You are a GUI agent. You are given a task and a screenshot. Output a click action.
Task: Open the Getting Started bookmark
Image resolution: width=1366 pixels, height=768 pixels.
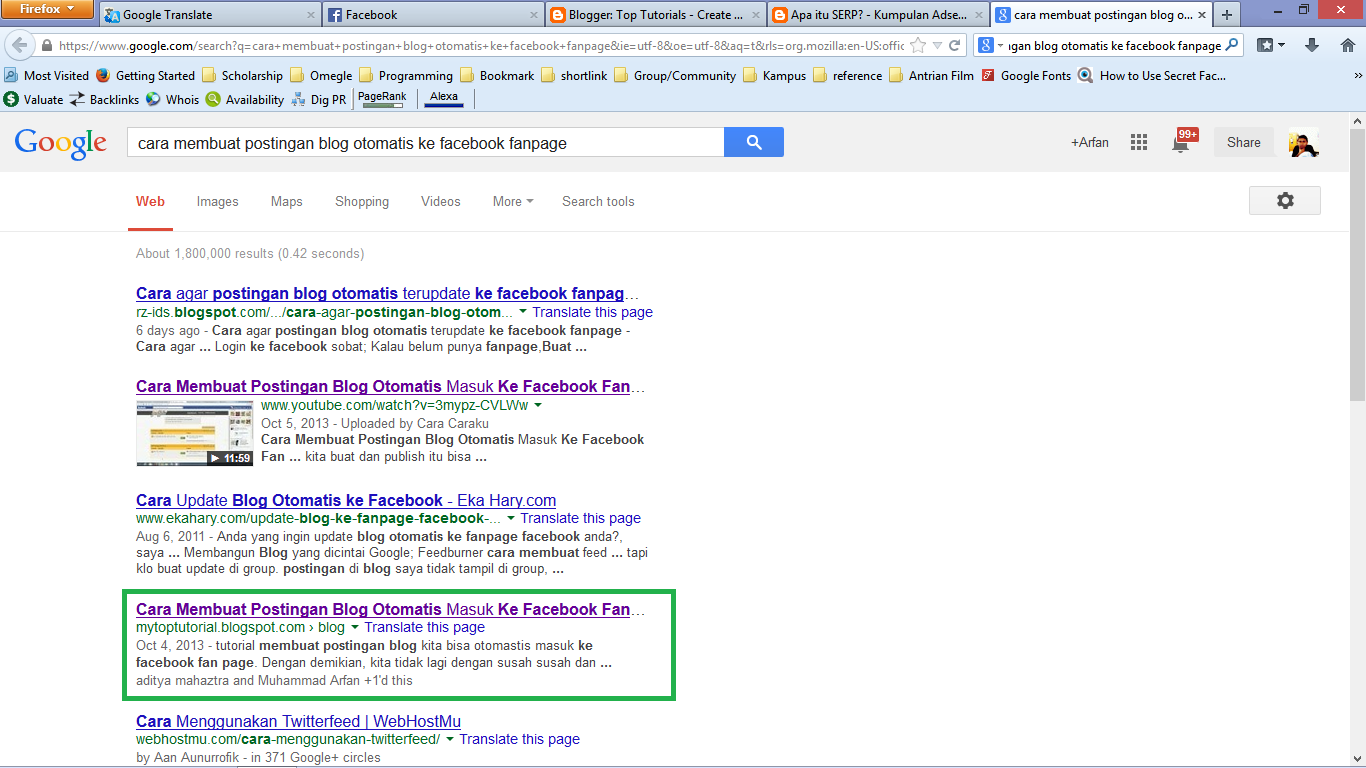(x=145, y=75)
